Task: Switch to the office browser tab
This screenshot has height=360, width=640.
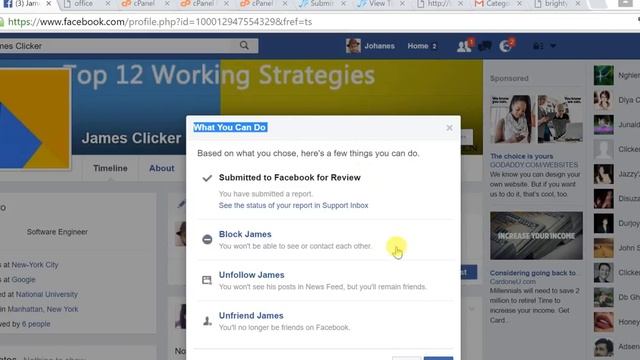Action: pos(84,4)
